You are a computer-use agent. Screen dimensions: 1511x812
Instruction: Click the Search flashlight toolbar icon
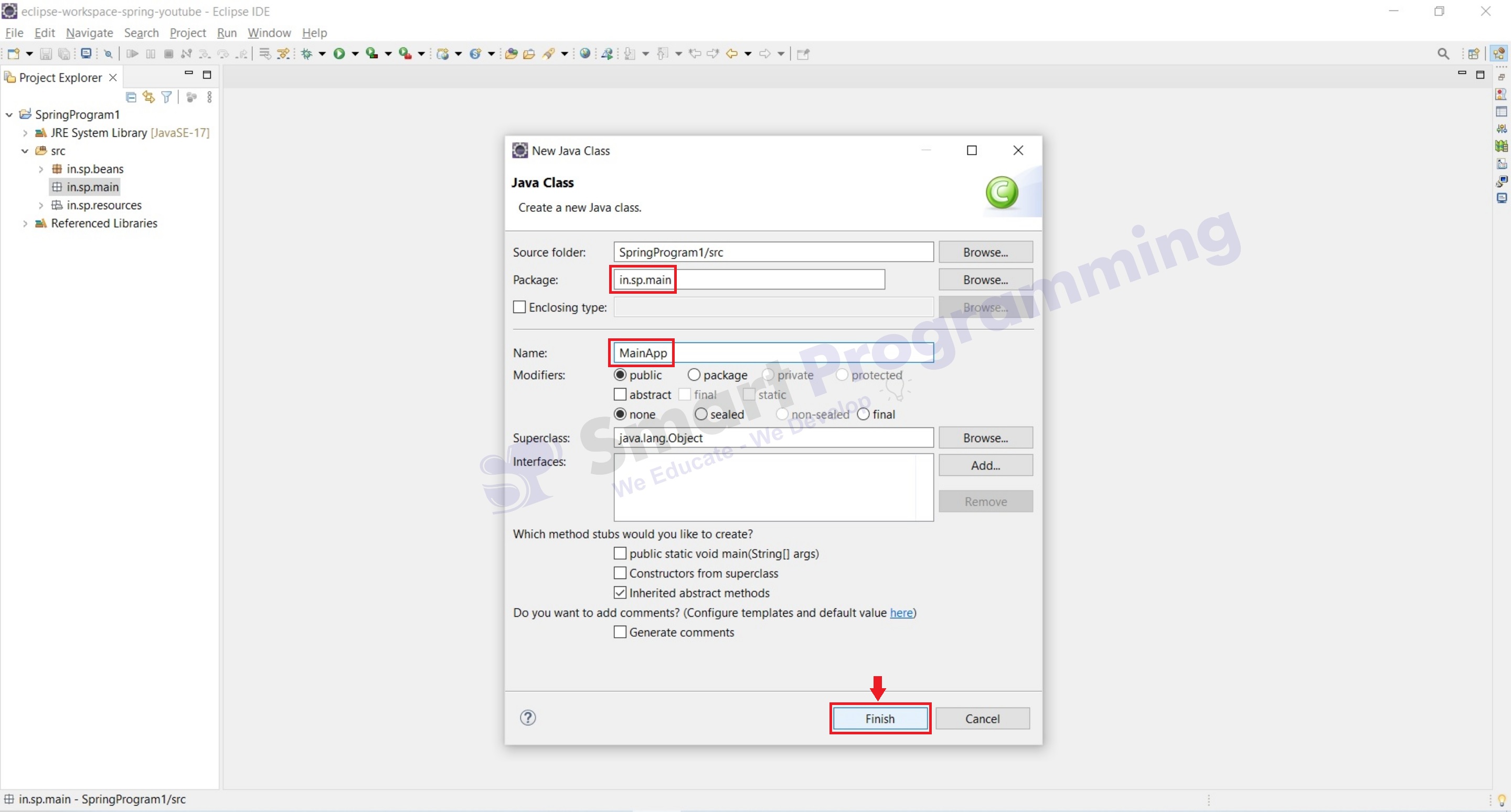[x=549, y=54]
